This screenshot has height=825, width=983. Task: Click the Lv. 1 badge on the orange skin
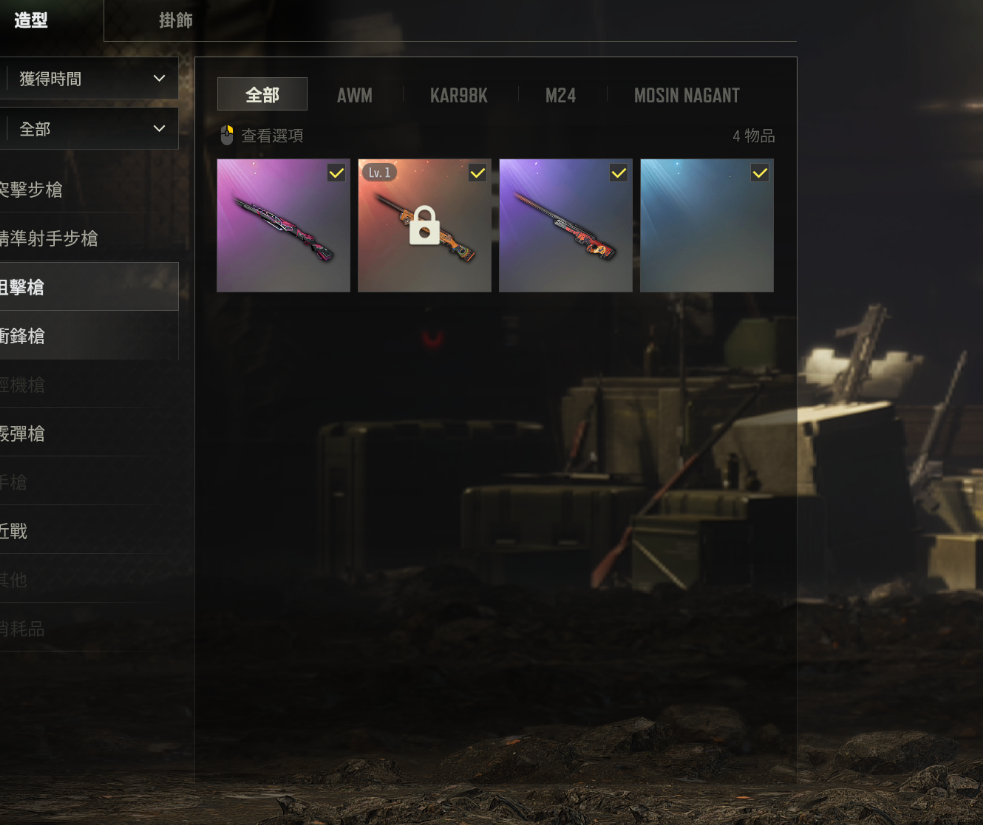(x=379, y=172)
